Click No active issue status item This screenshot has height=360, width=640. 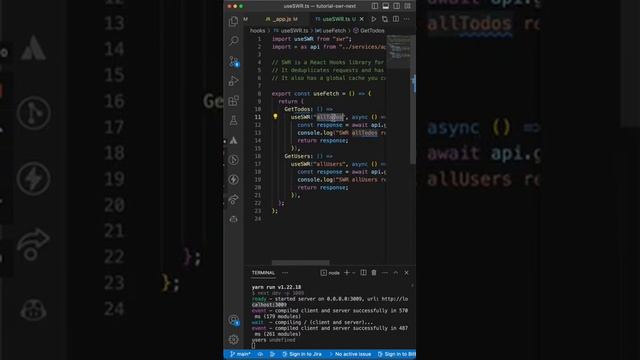coord(351,354)
